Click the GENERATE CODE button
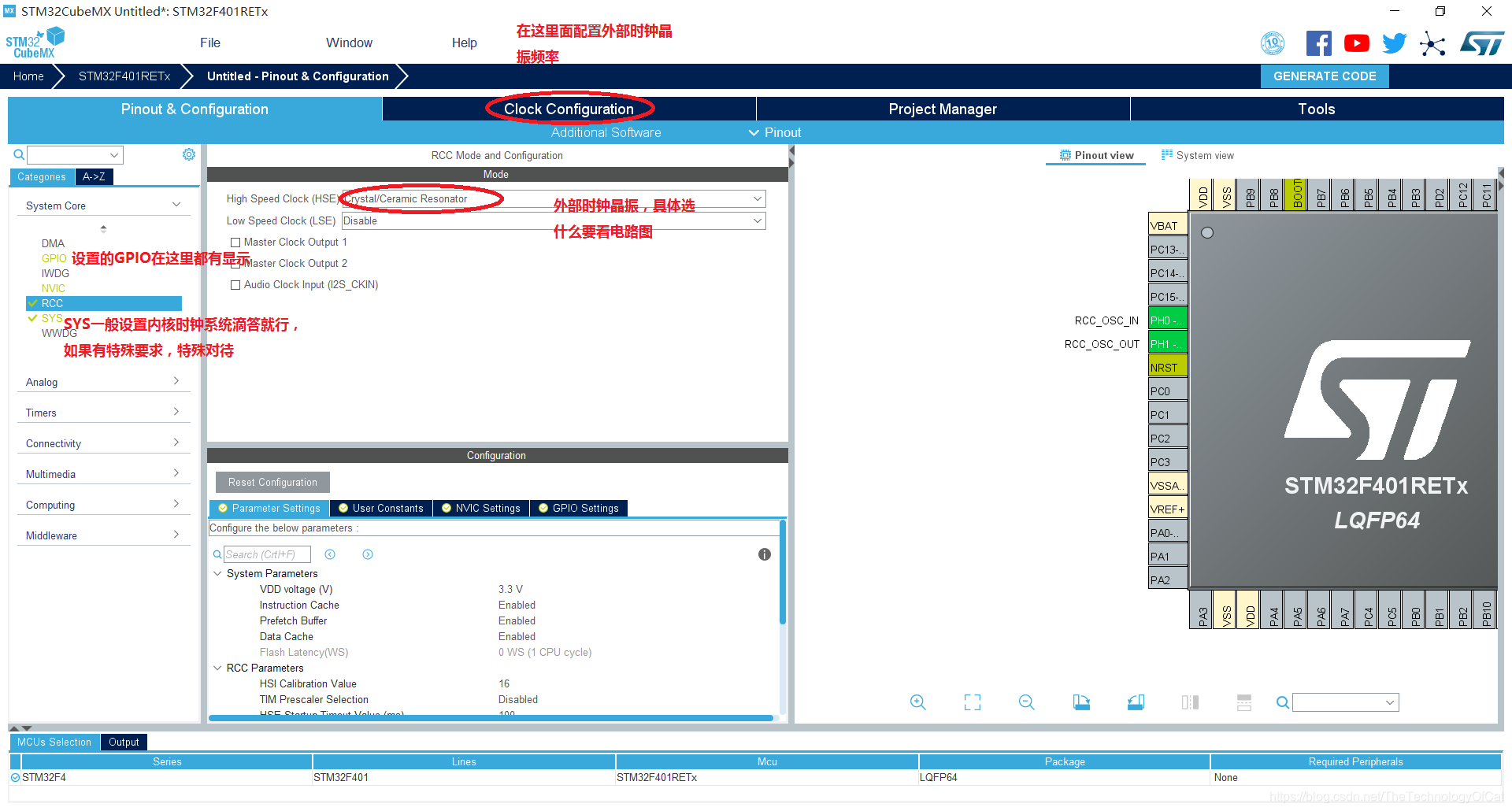 coord(1325,76)
